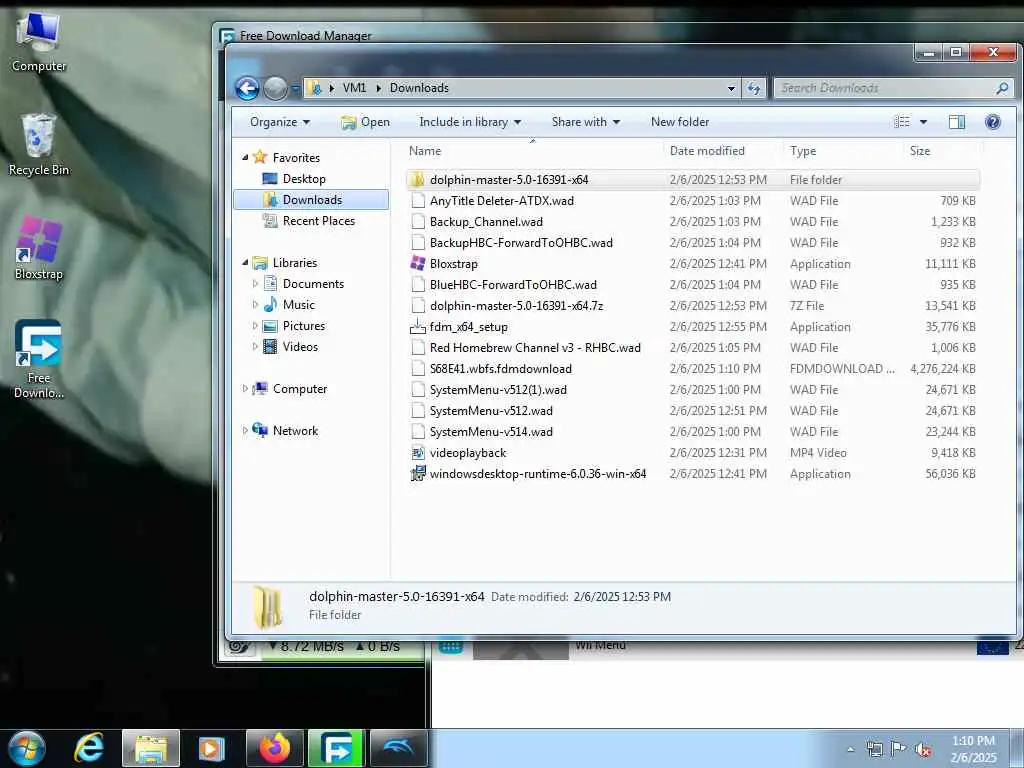Collapse the Libraries tree group

click(246, 263)
